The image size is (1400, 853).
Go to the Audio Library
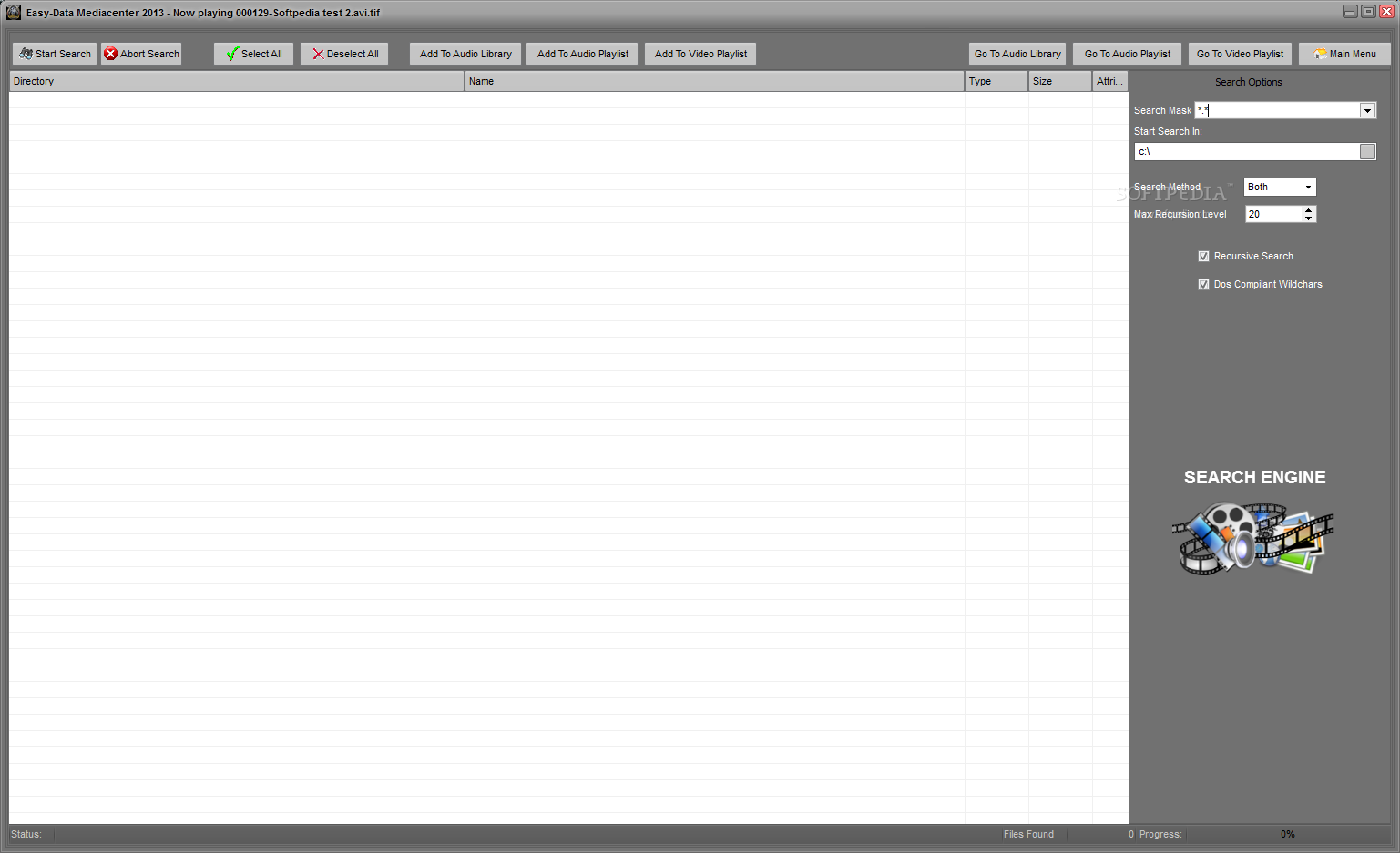pyautogui.click(x=1017, y=54)
